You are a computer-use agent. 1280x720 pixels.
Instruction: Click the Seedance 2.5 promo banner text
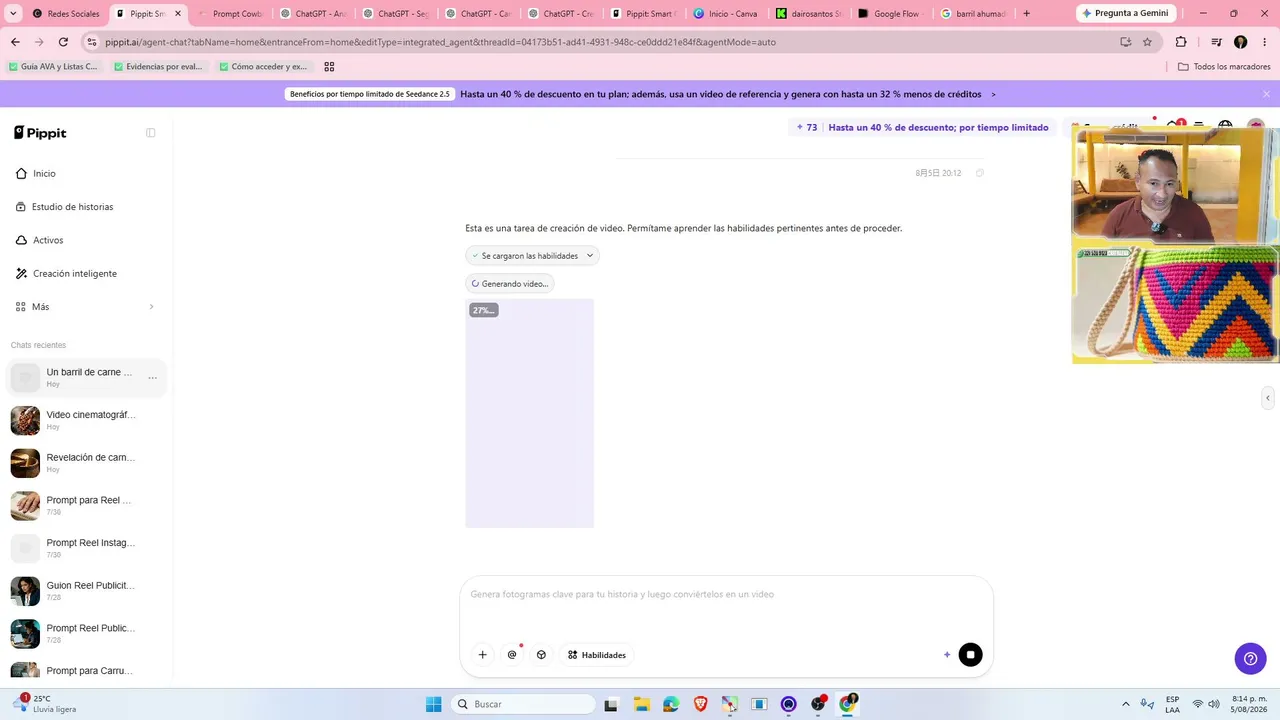[x=370, y=94]
